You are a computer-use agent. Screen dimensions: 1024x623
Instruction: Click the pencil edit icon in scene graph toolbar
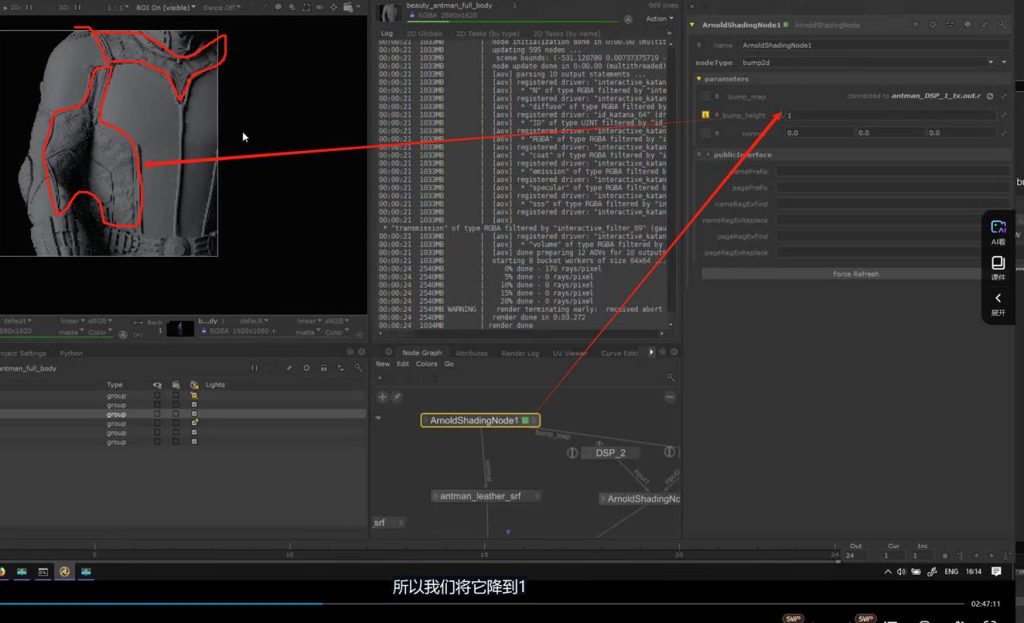click(x=289, y=368)
